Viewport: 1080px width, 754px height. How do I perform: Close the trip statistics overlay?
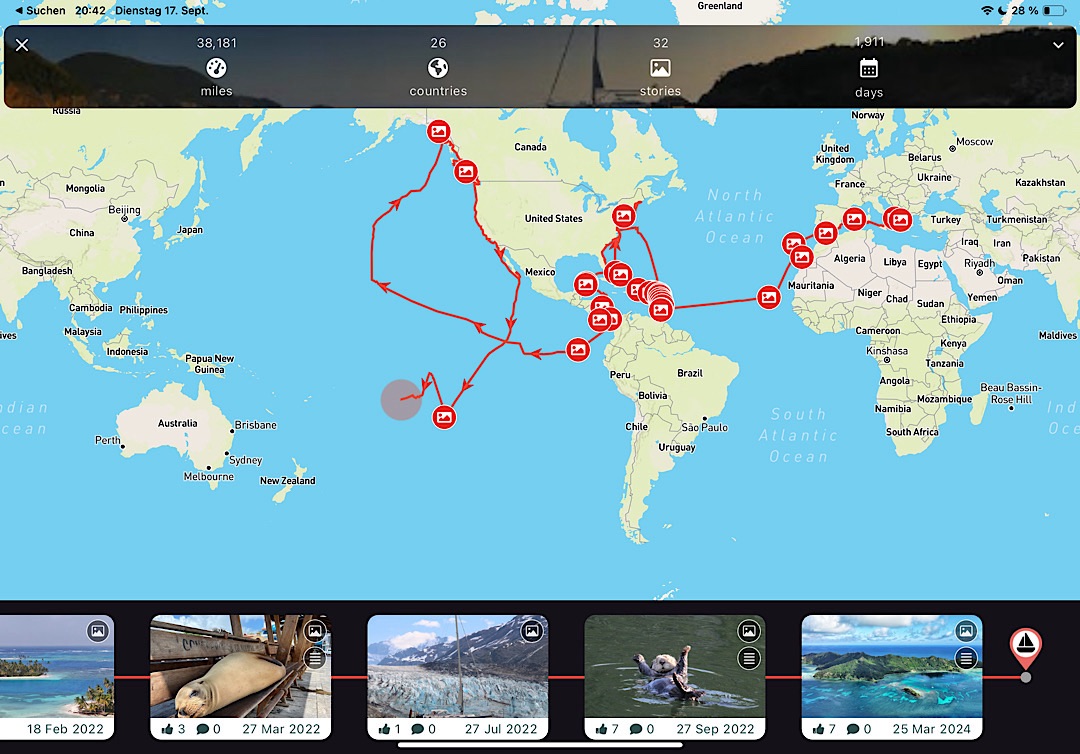[x=22, y=45]
